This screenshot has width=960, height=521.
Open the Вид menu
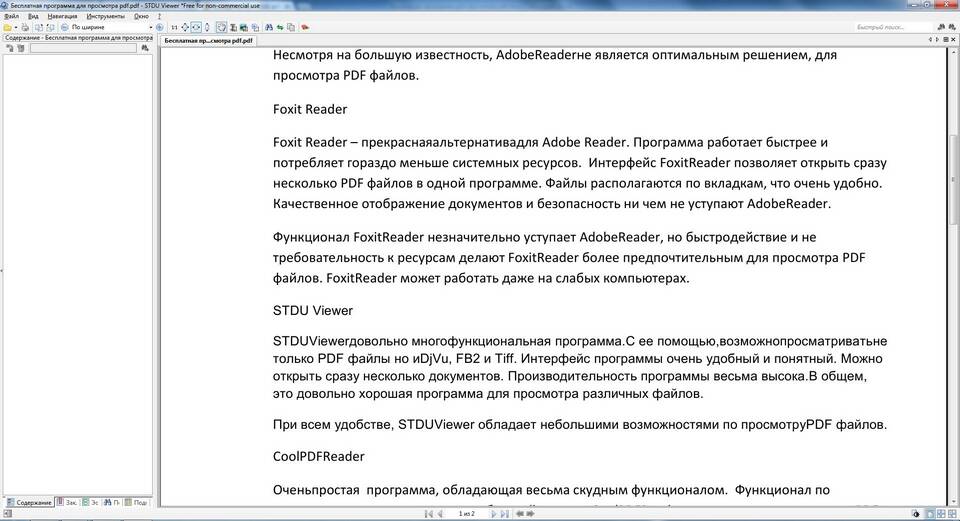coord(34,17)
